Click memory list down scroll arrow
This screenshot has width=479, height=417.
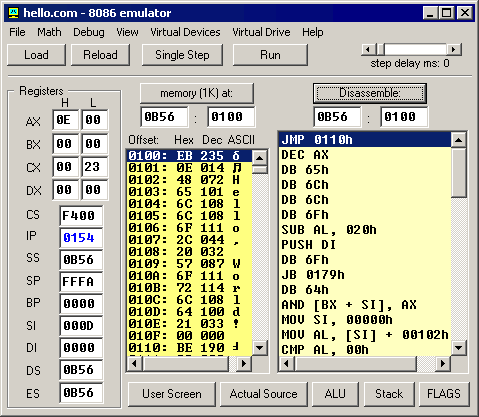[x=260, y=348]
